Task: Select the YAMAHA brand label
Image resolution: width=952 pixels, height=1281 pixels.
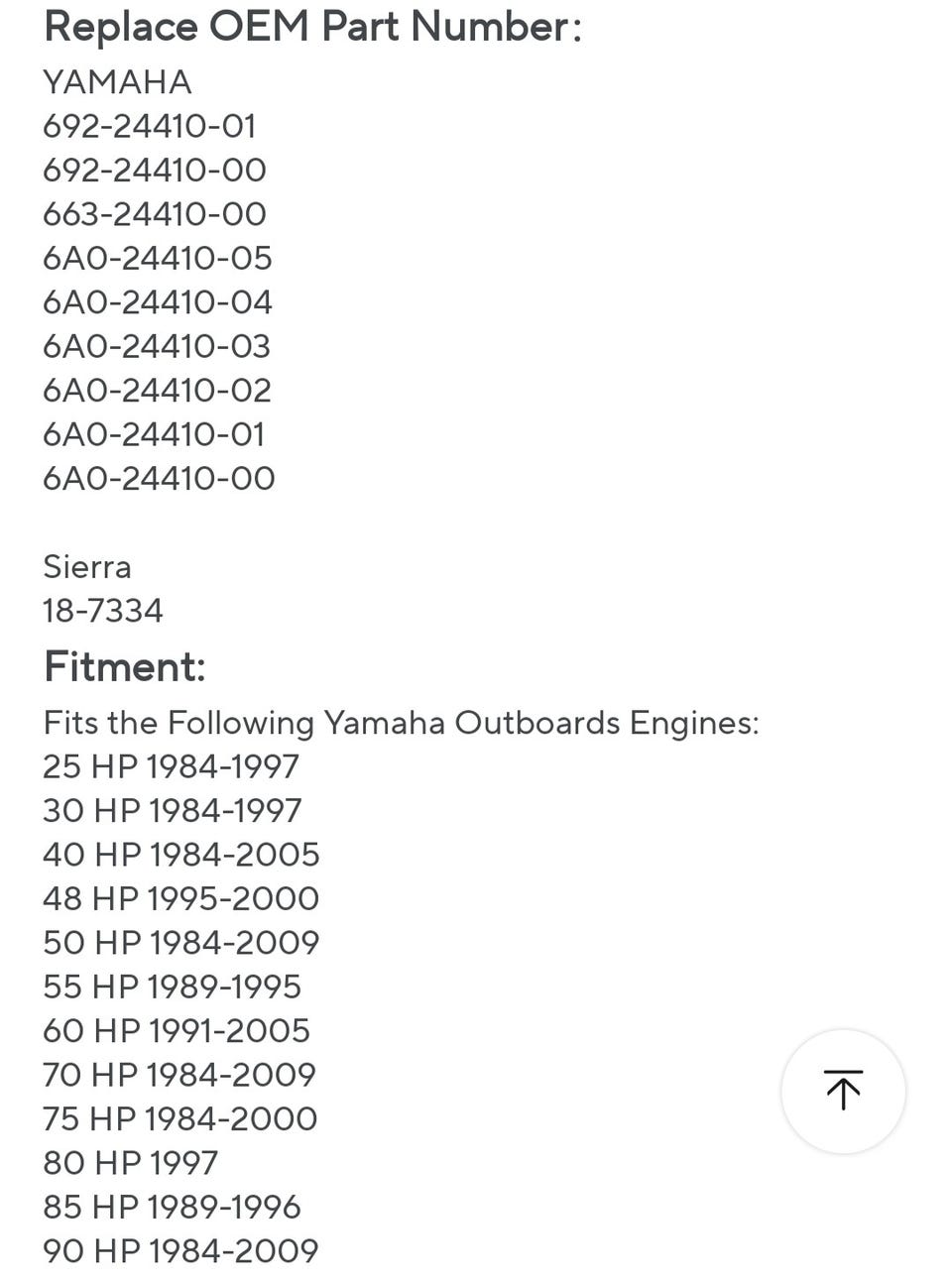Action: (117, 82)
